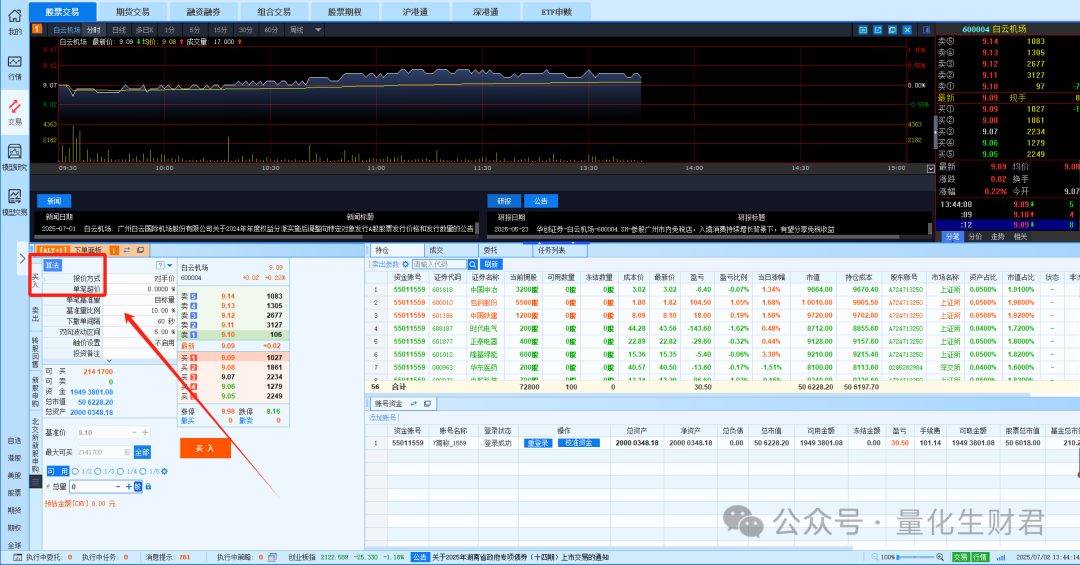Click the zoom-in magnifier in status bar
Image resolution: width=1080 pixels, height=565 pixels.
tap(940, 557)
